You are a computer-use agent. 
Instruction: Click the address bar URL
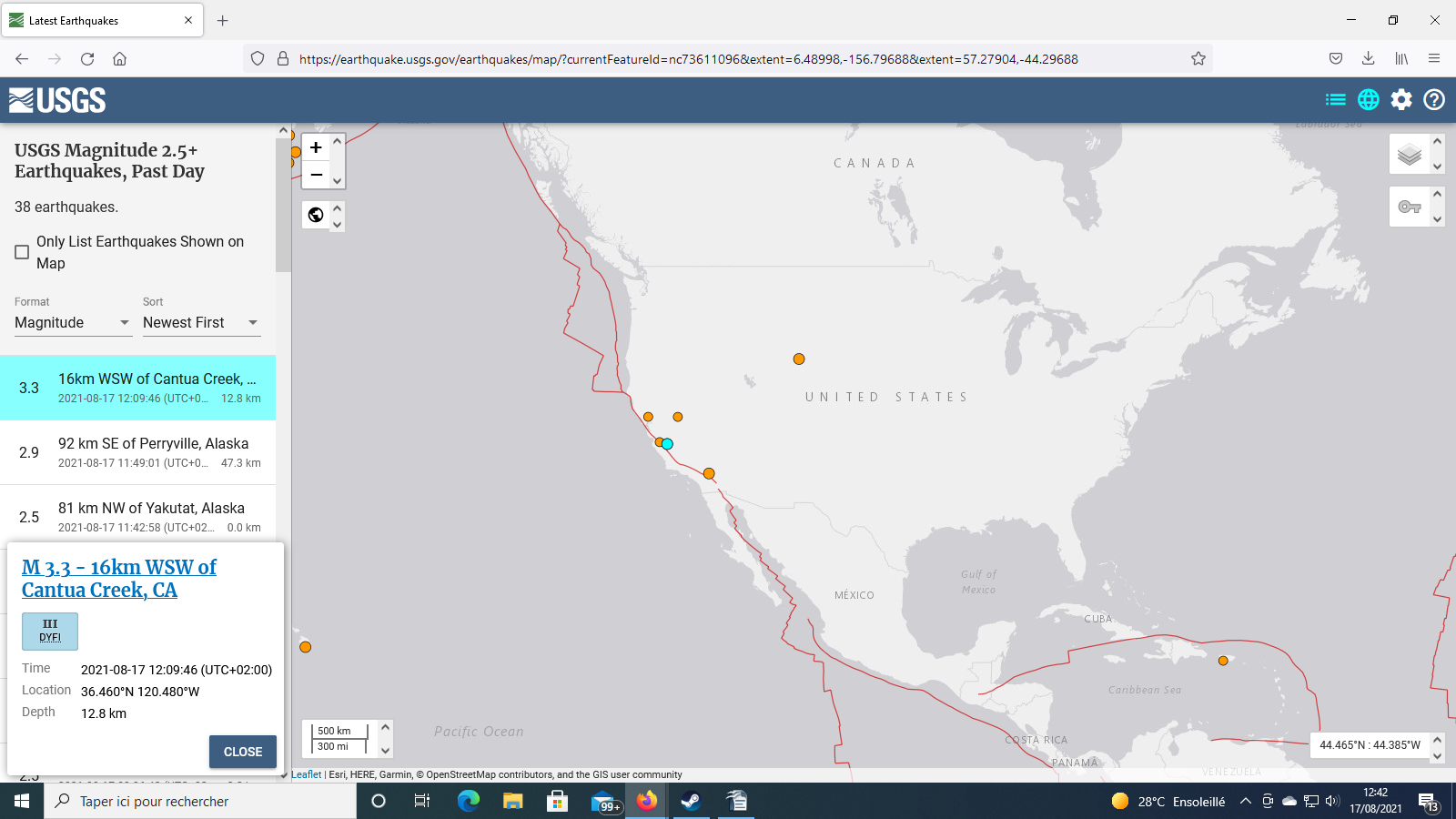[688, 59]
